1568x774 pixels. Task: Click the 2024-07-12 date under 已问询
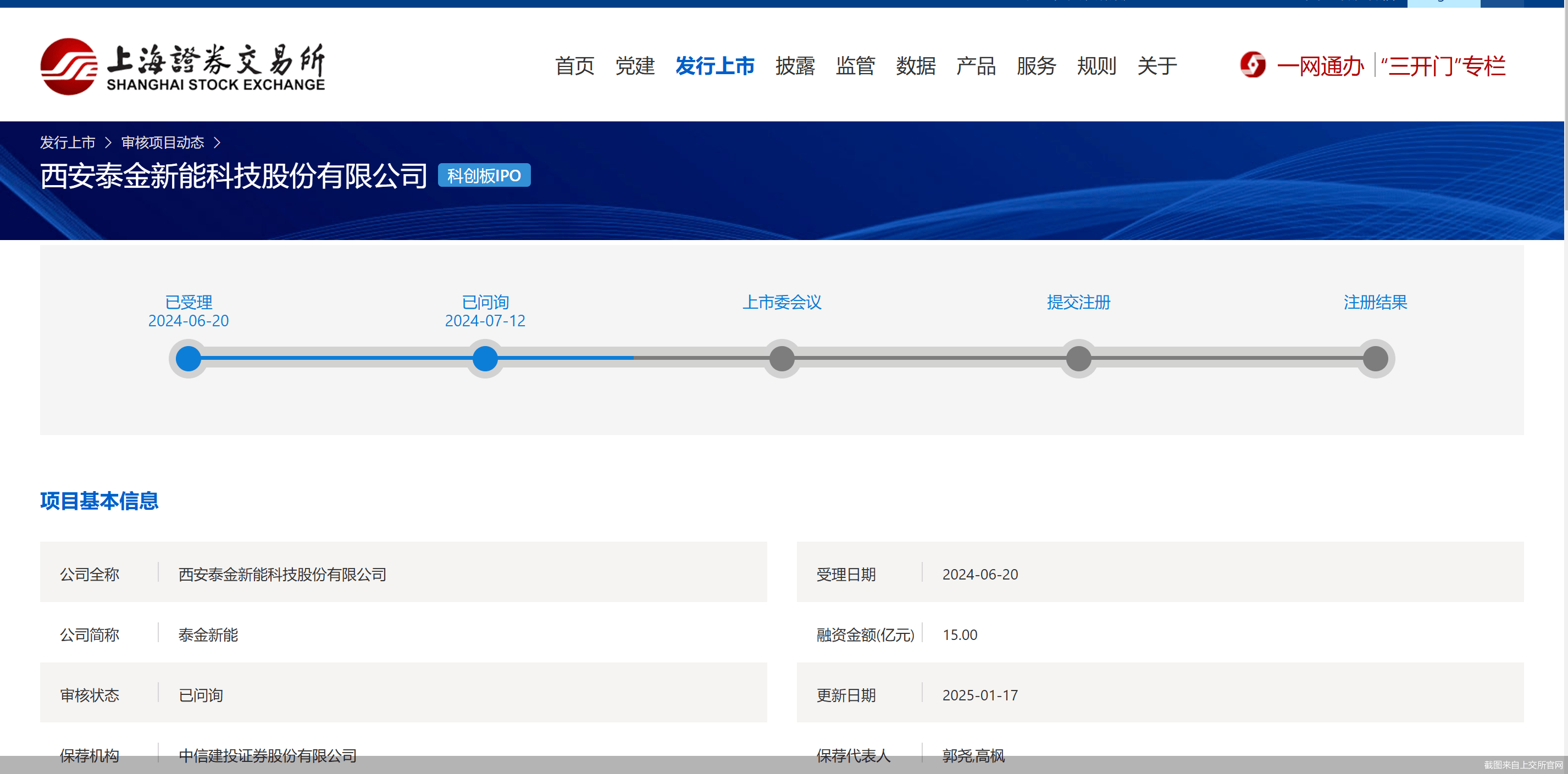(485, 321)
